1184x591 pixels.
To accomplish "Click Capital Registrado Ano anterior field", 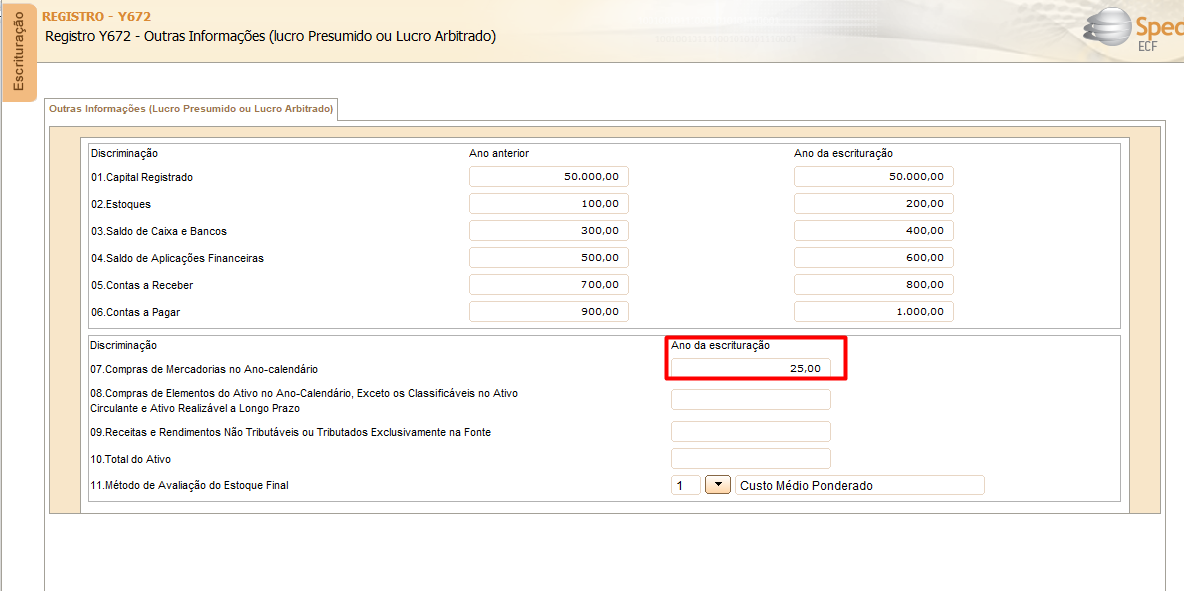I will pyautogui.click(x=549, y=177).
